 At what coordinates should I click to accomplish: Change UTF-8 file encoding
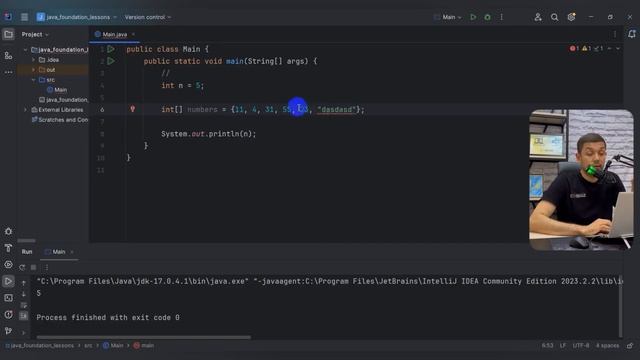point(581,346)
